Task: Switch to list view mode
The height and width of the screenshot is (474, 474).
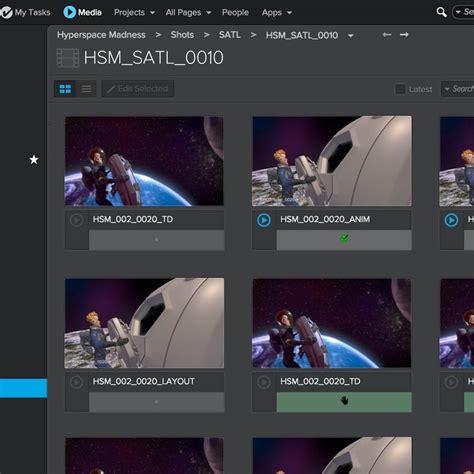Action: 86,89
